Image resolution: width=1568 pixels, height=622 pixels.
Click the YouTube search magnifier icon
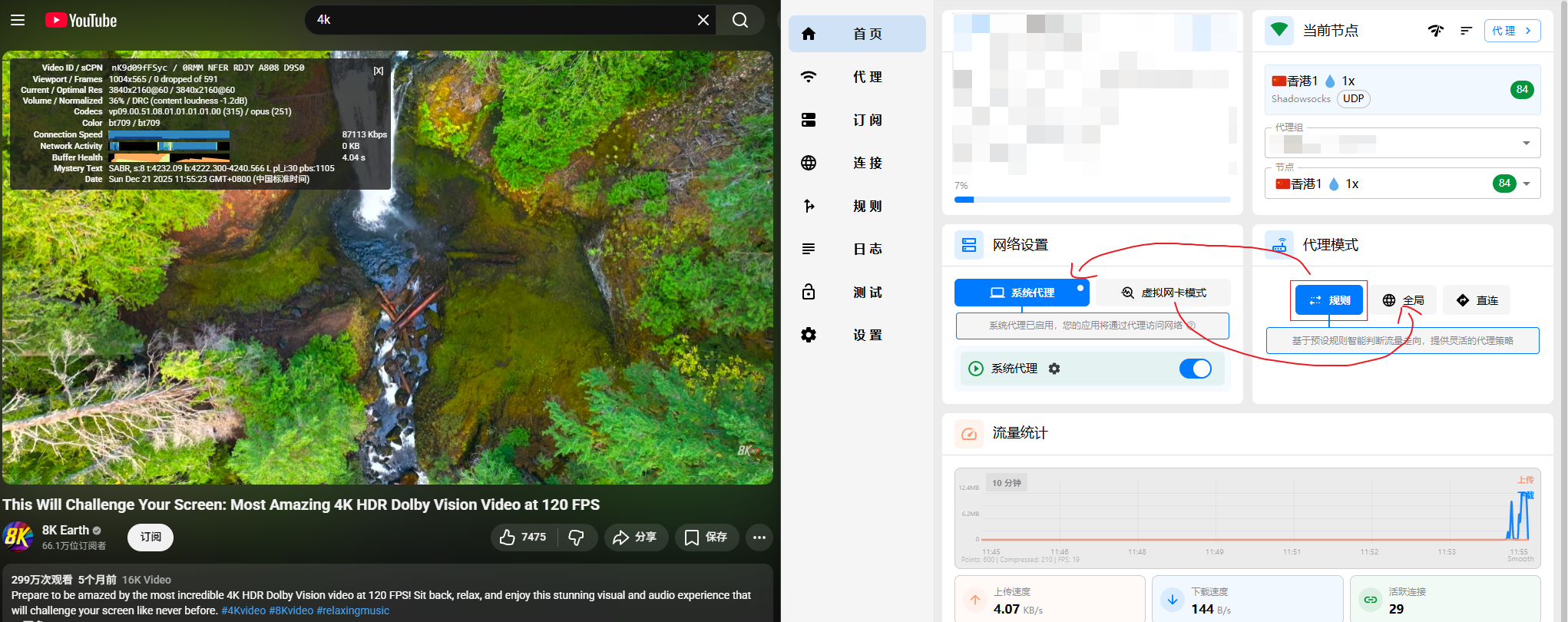(739, 20)
